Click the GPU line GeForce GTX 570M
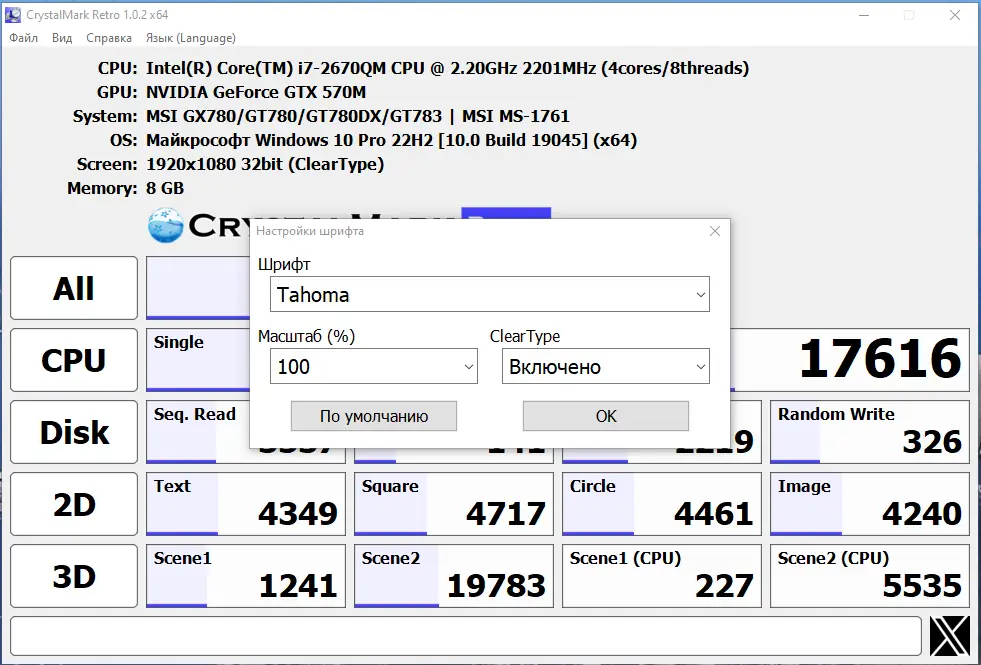981x665 pixels. point(256,92)
